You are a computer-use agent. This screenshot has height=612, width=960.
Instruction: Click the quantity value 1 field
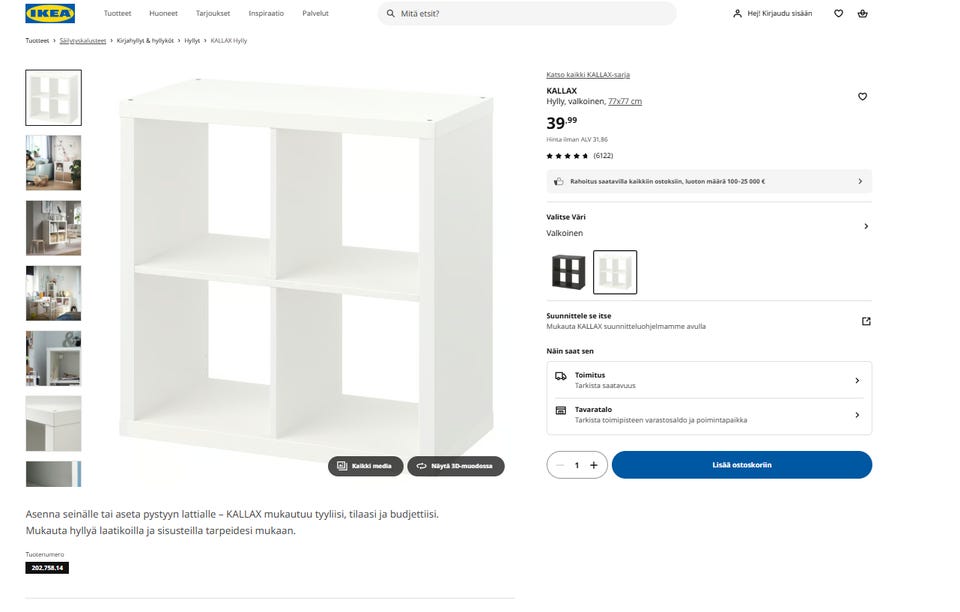[577, 465]
